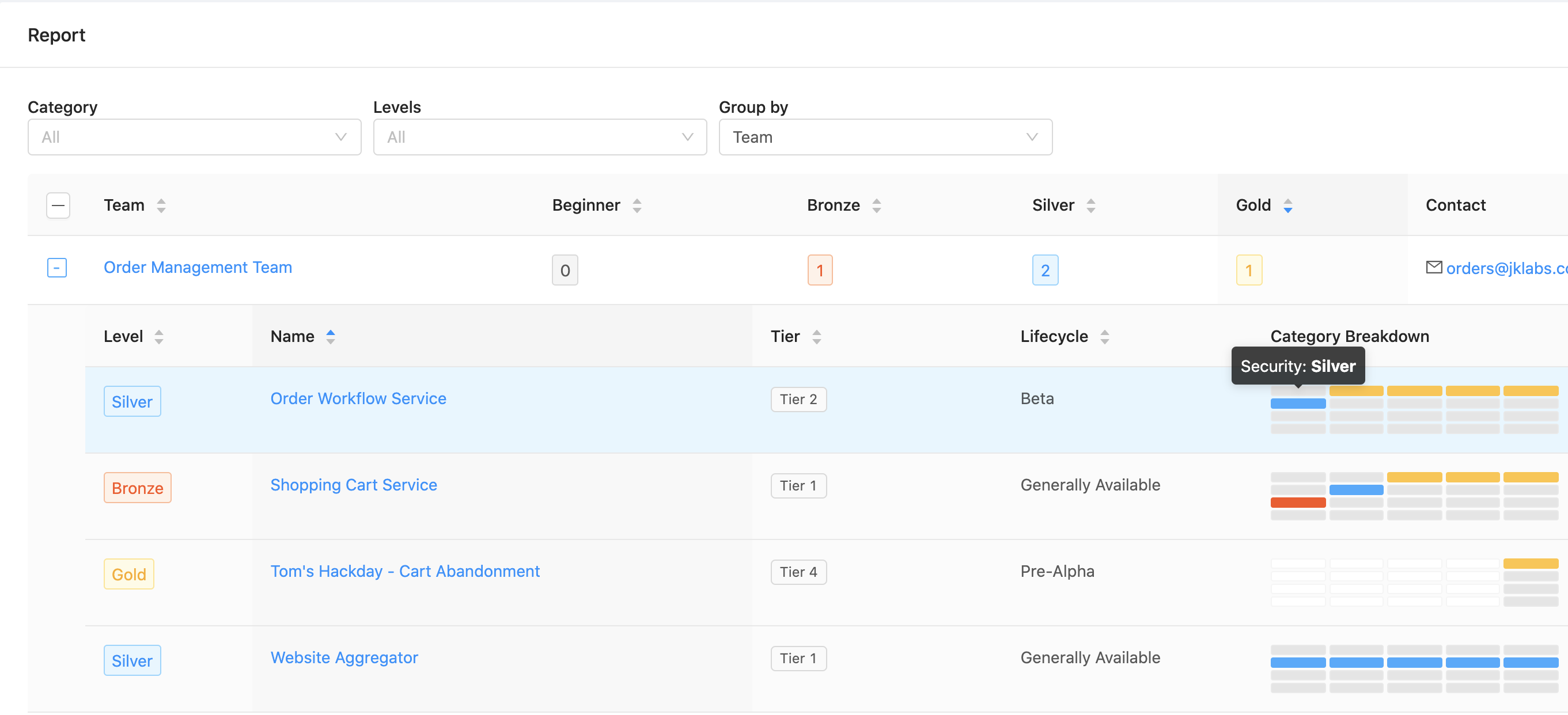The width and height of the screenshot is (1568, 715).
Task: Click the Security: Silver tooltip
Action: [x=1298, y=366]
